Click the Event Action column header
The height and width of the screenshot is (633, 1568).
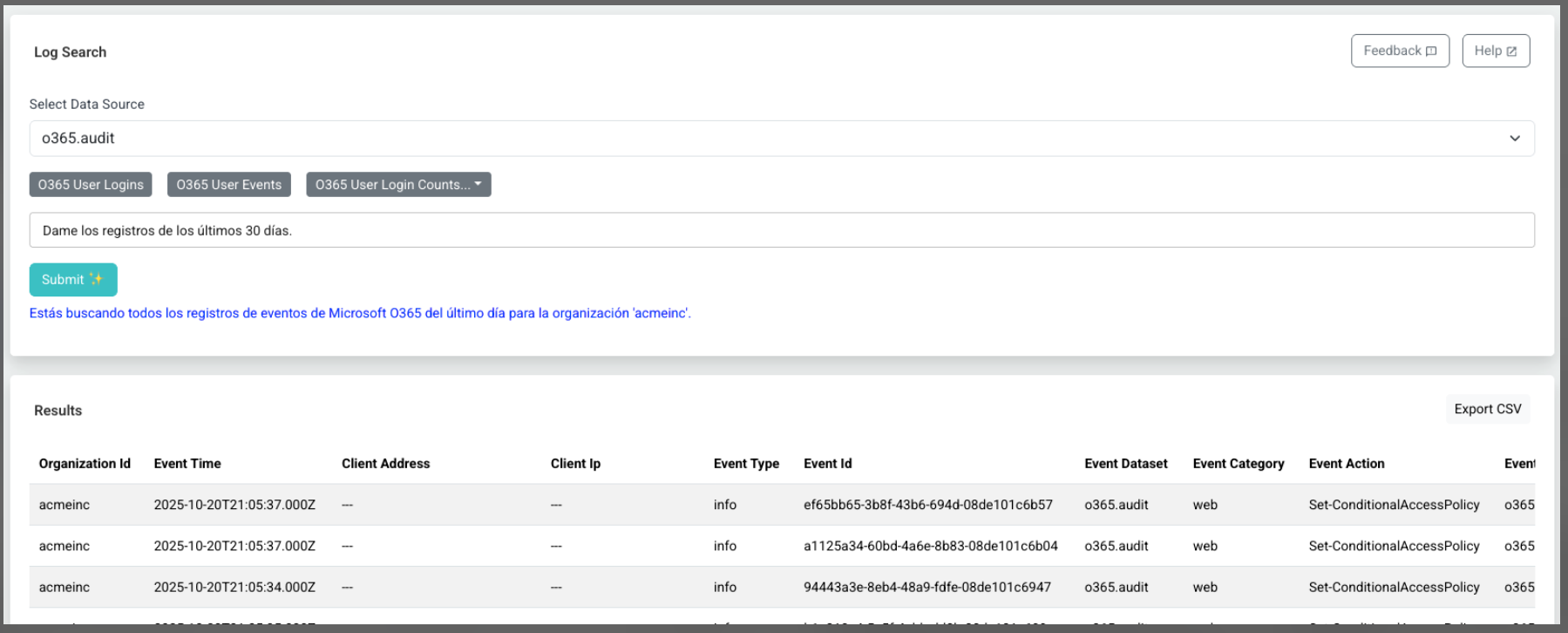[1346, 464]
